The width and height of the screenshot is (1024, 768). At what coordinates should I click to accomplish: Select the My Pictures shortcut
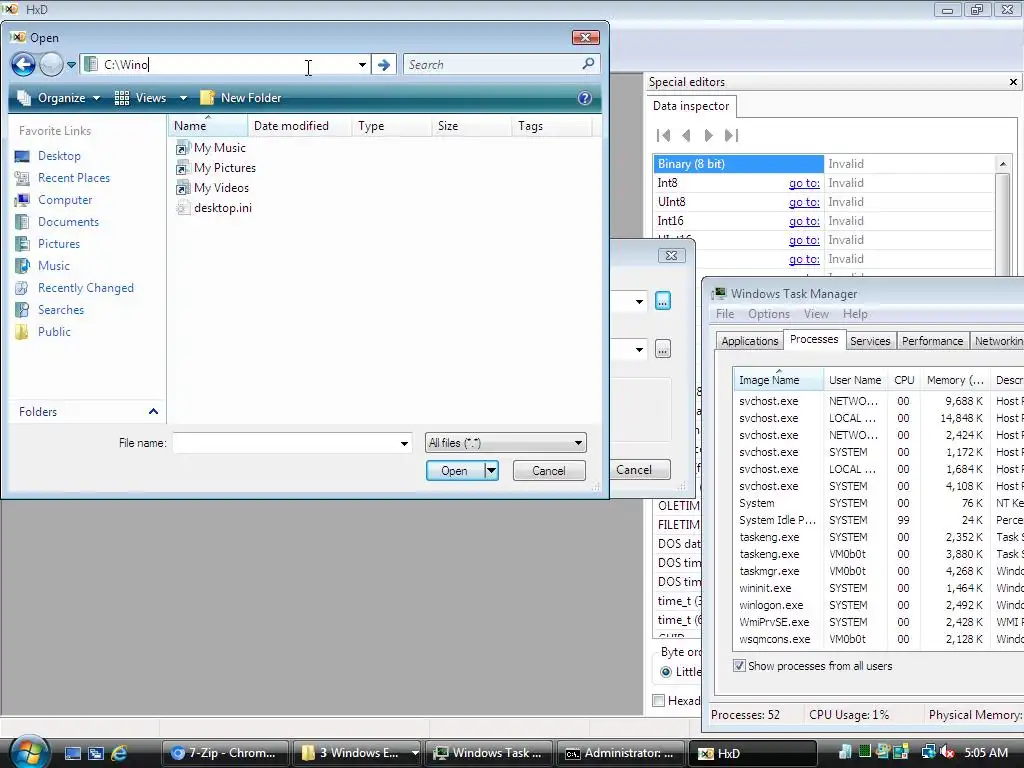[216, 168]
